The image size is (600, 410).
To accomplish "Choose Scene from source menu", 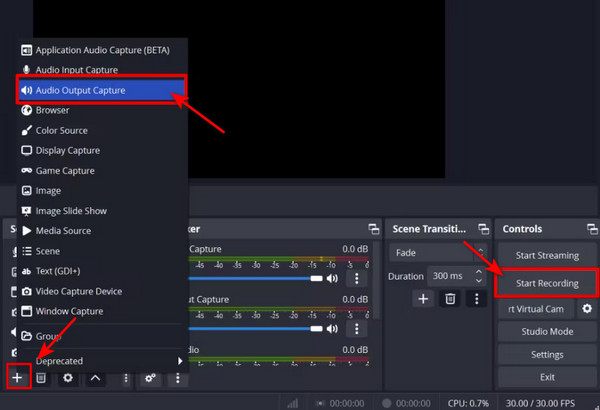I will click(x=103, y=251).
